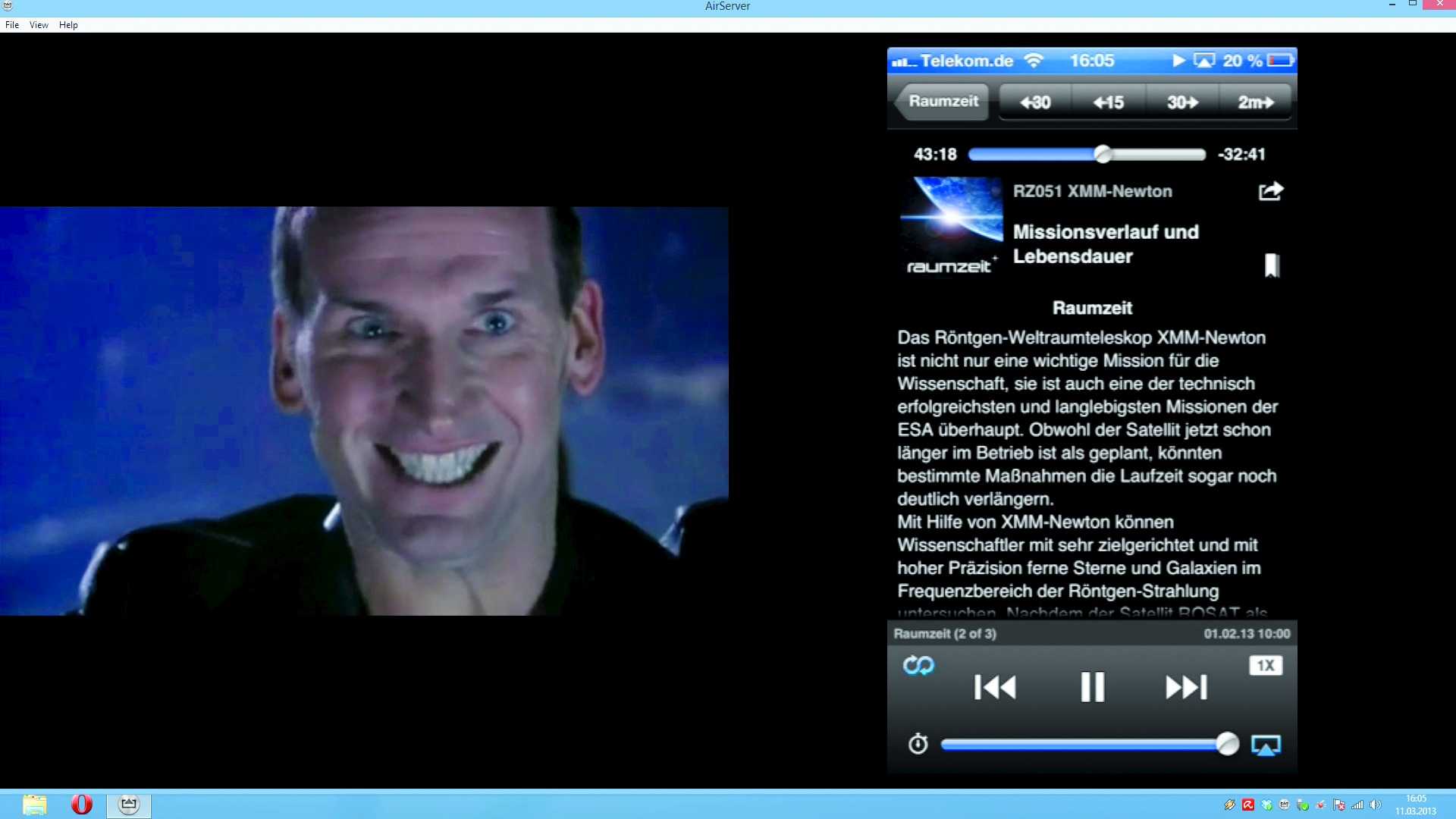Click the AirServer taskbar button
1456x819 pixels.
[129, 805]
